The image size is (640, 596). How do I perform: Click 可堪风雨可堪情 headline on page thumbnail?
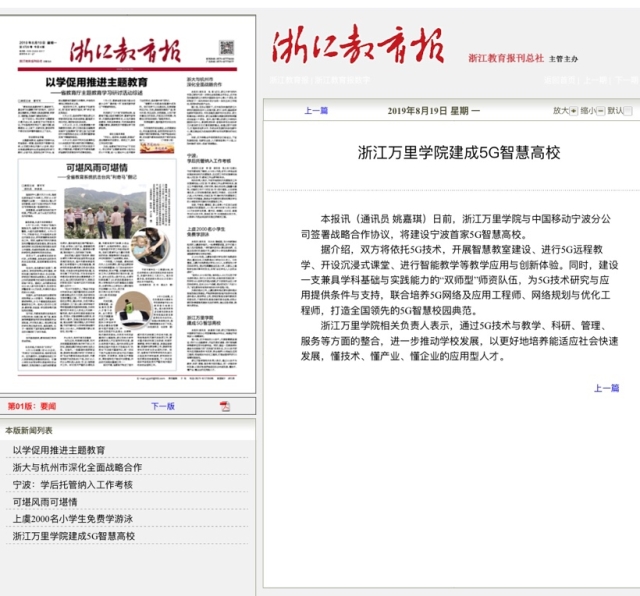97,168
